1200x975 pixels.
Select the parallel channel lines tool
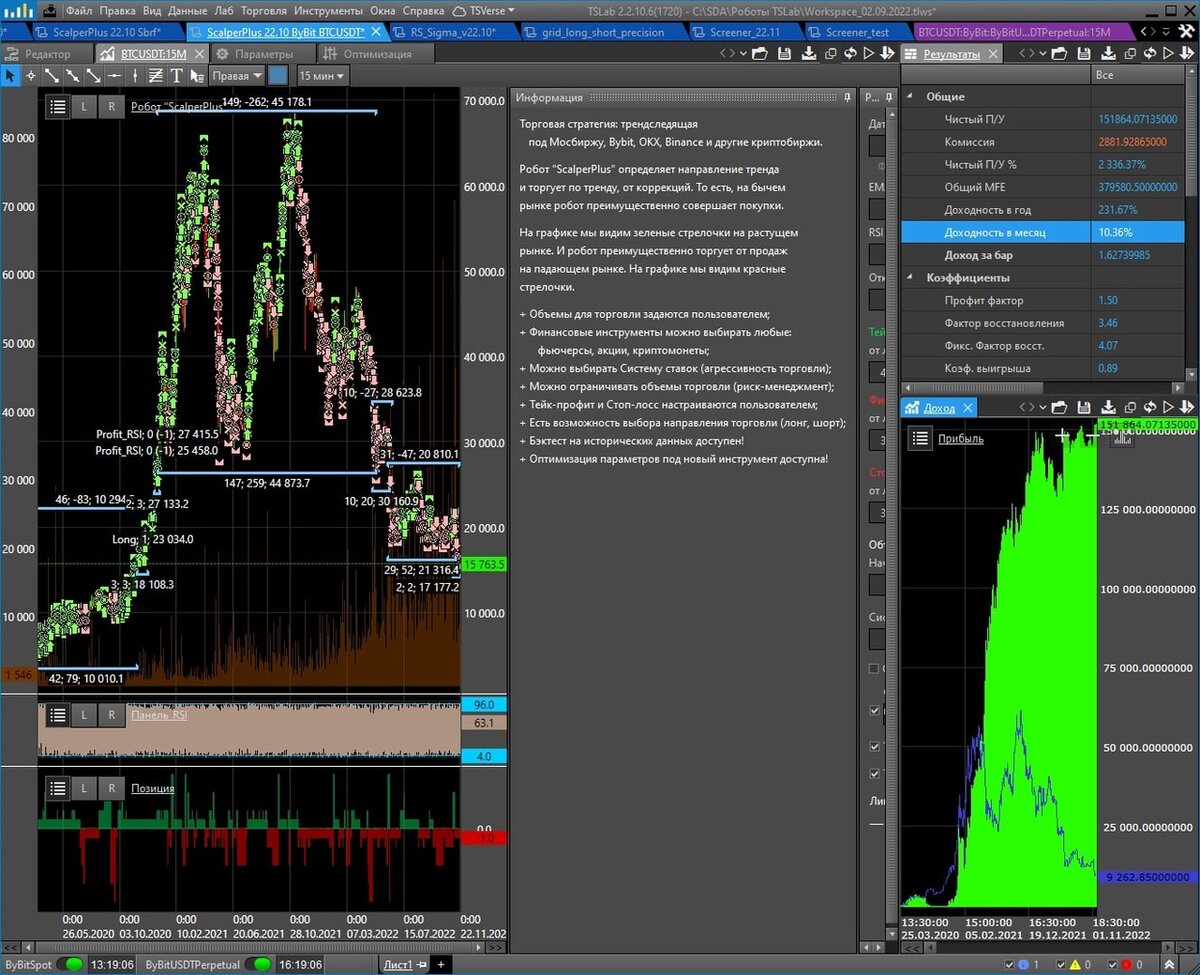click(x=156, y=75)
